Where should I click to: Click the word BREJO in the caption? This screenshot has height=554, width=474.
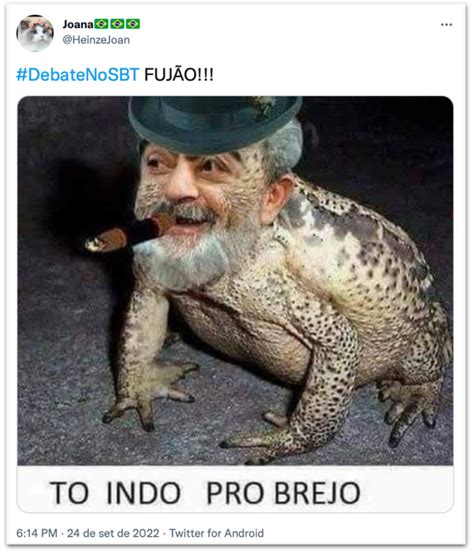[x=318, y=493]
